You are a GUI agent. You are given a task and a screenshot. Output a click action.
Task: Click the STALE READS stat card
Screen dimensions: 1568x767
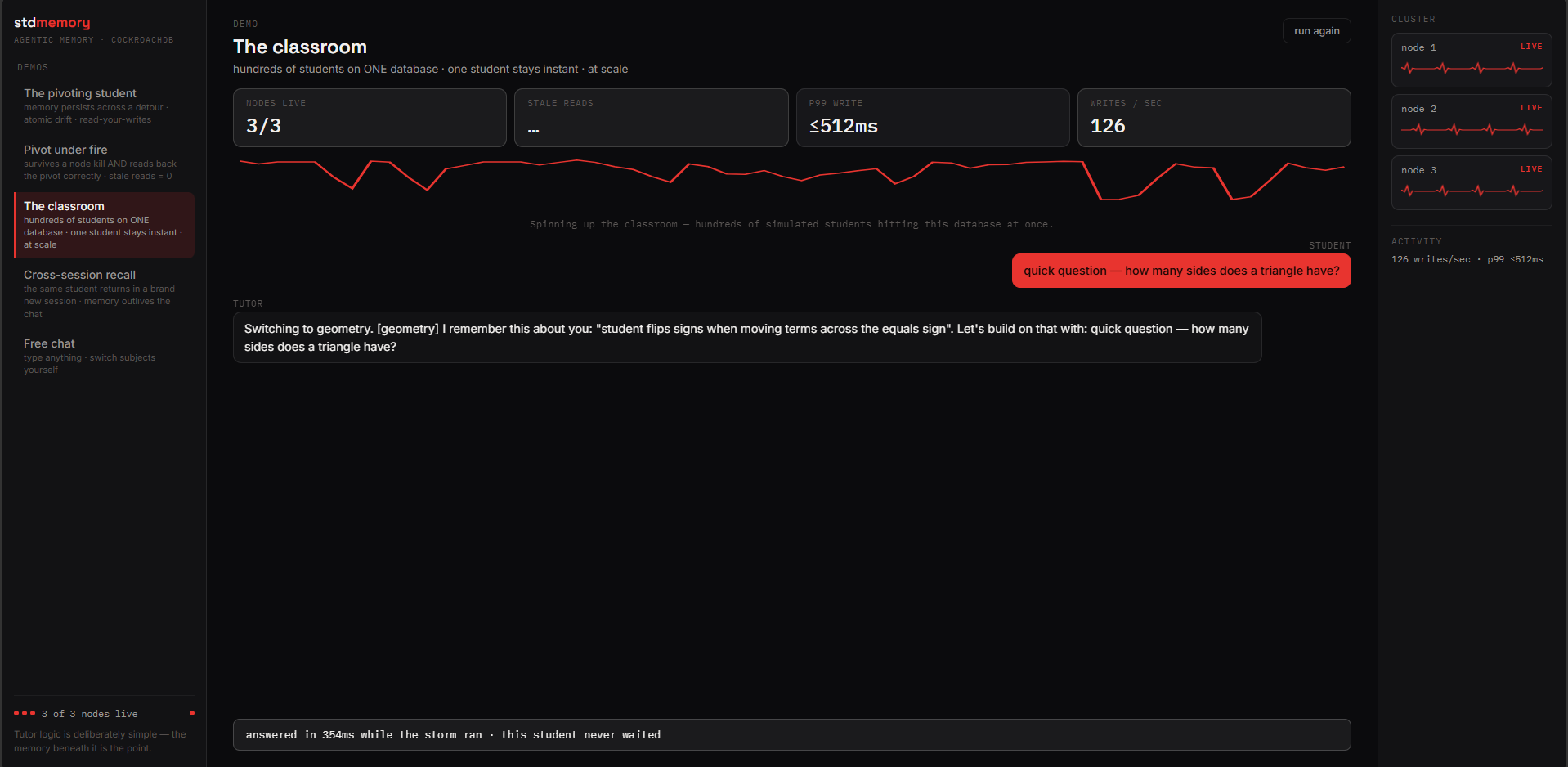(x=652, y=118)
